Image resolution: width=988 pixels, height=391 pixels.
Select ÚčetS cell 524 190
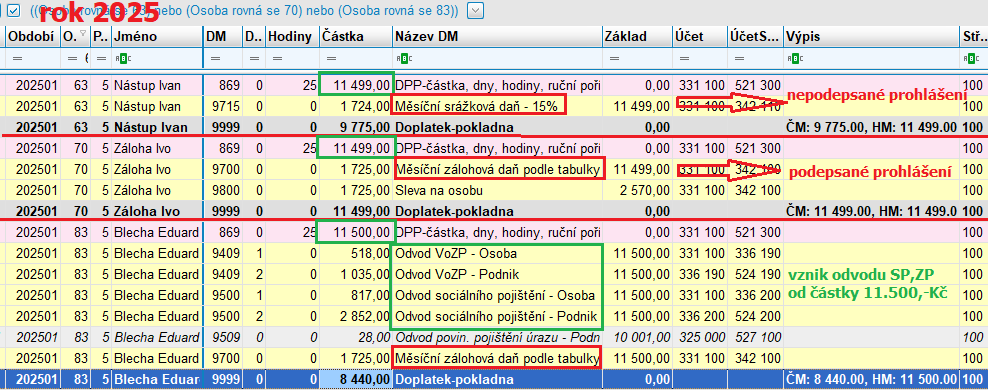(755, 275)
